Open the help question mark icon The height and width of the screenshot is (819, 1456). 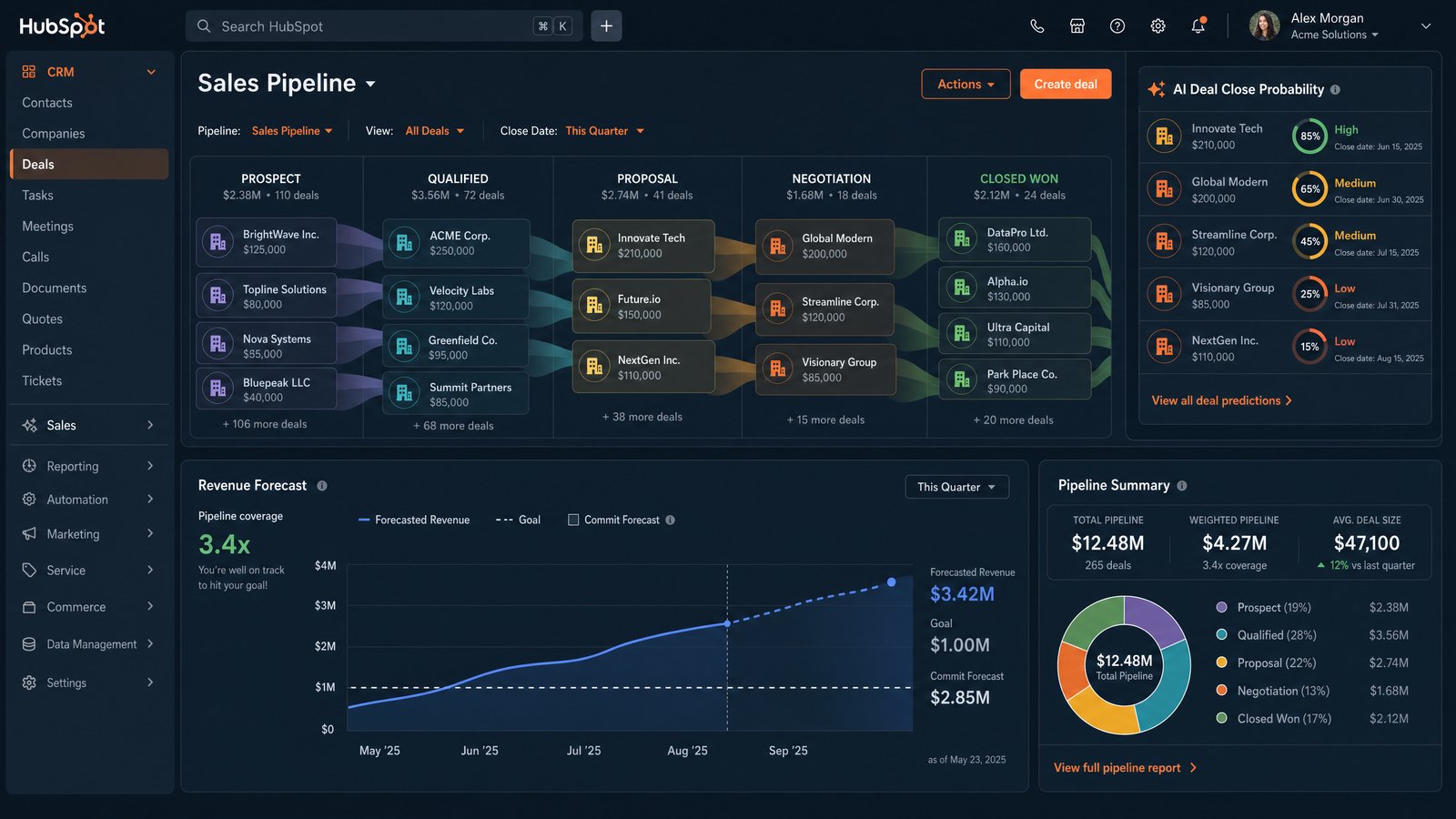(x=1117, y=26)
